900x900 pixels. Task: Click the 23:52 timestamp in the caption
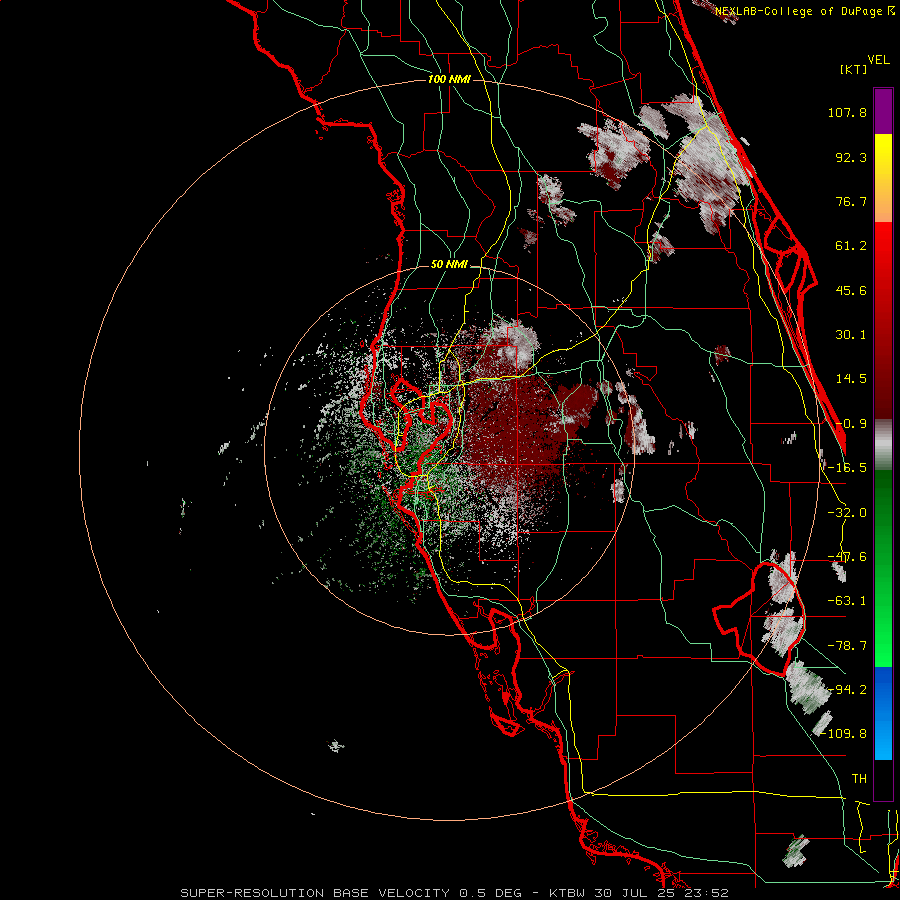point(709,893)
